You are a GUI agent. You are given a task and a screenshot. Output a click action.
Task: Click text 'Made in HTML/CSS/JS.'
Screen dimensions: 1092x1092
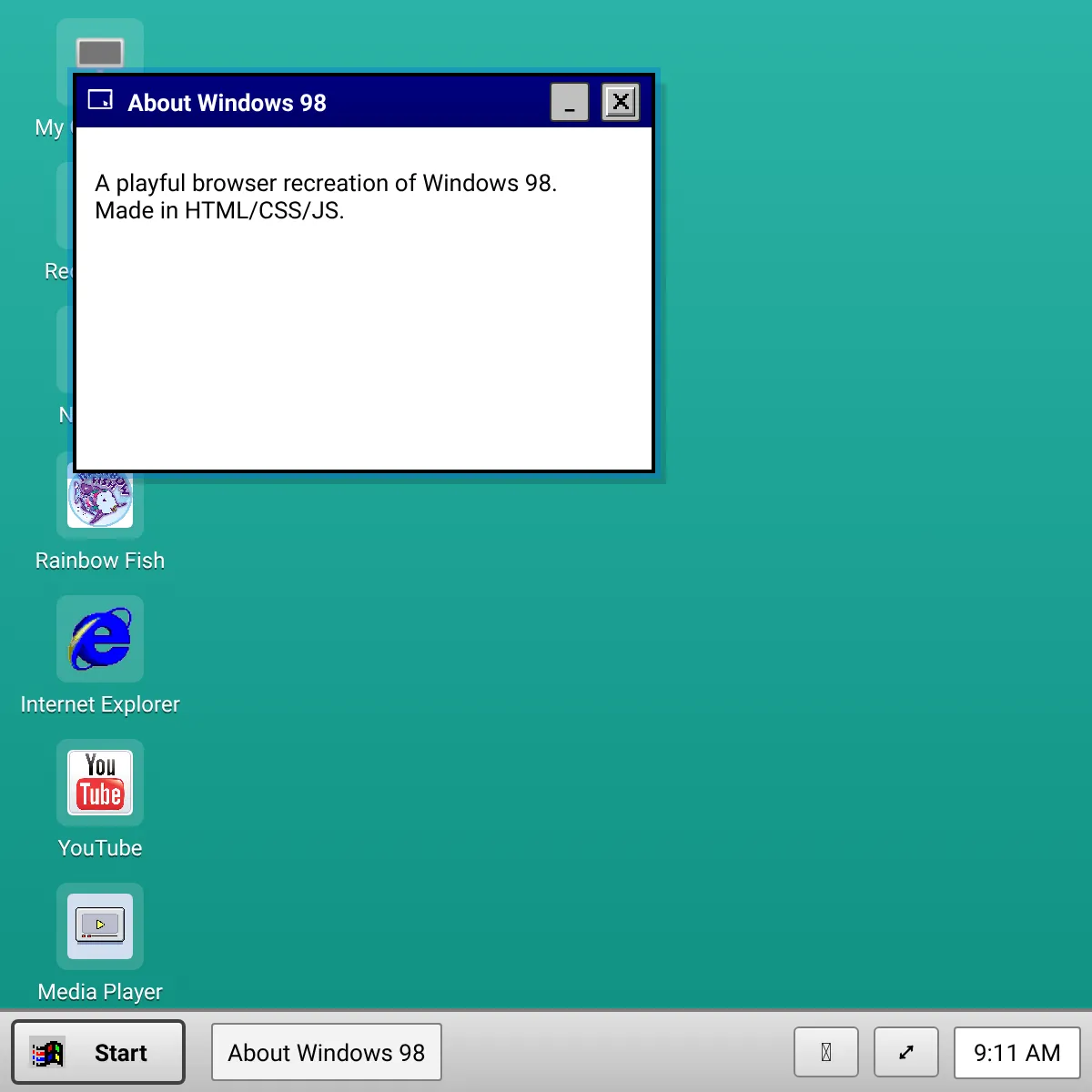click(219, 211)
